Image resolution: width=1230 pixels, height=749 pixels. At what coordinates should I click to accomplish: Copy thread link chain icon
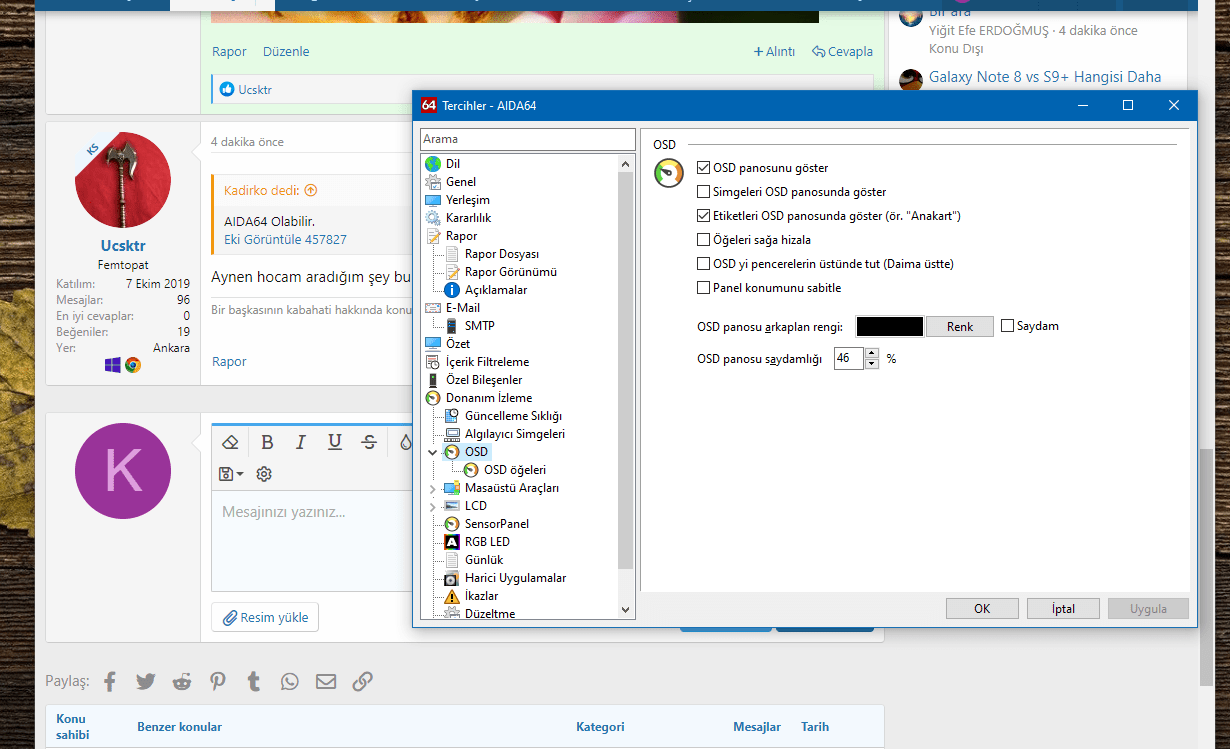(363, 682)
